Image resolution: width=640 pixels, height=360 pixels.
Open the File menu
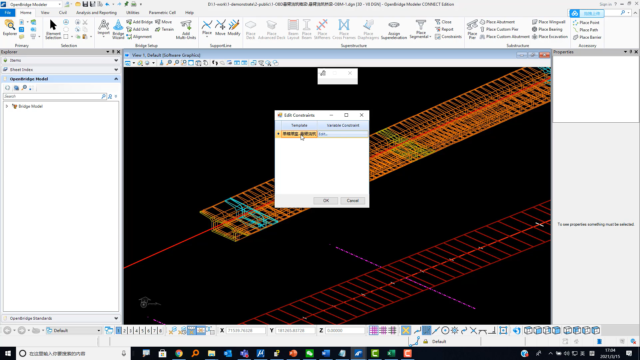(x=8, y=13)
